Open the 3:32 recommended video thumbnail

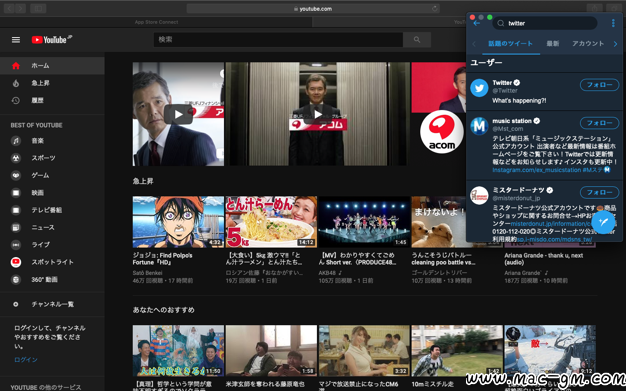364,351
